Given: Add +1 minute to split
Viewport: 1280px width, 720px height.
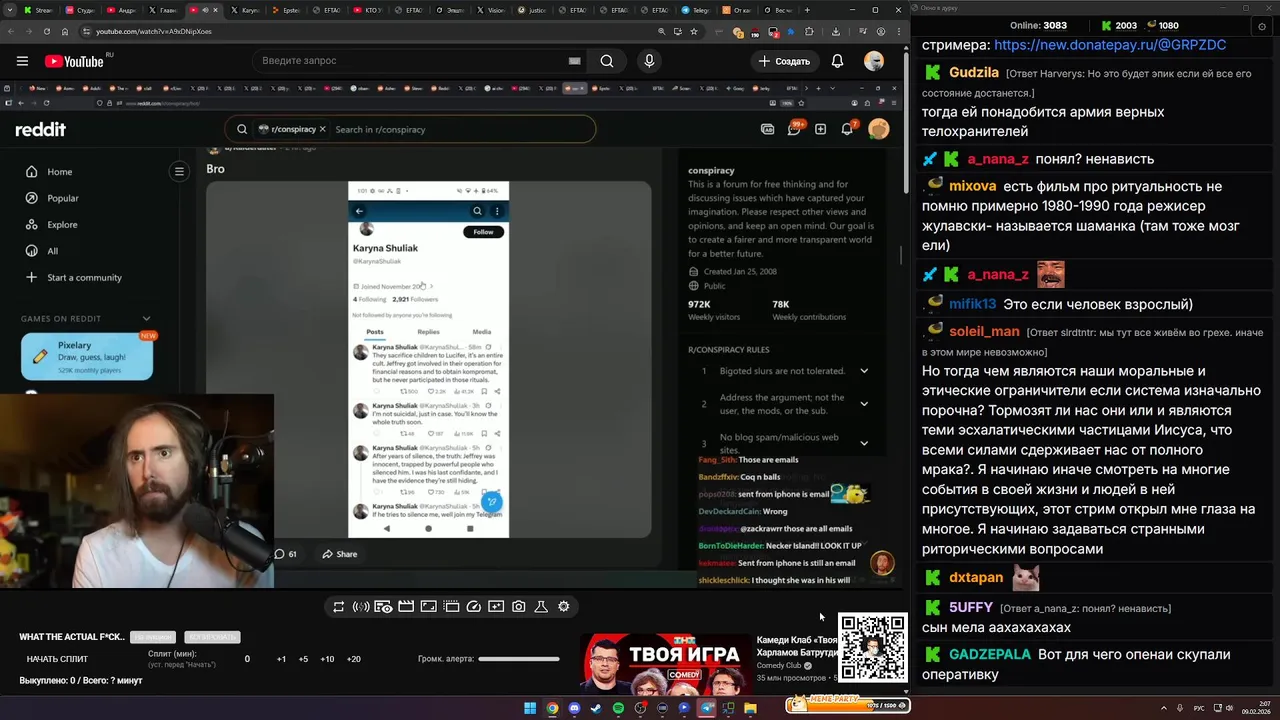Looking at the screenshot, I should coord(281,659).
